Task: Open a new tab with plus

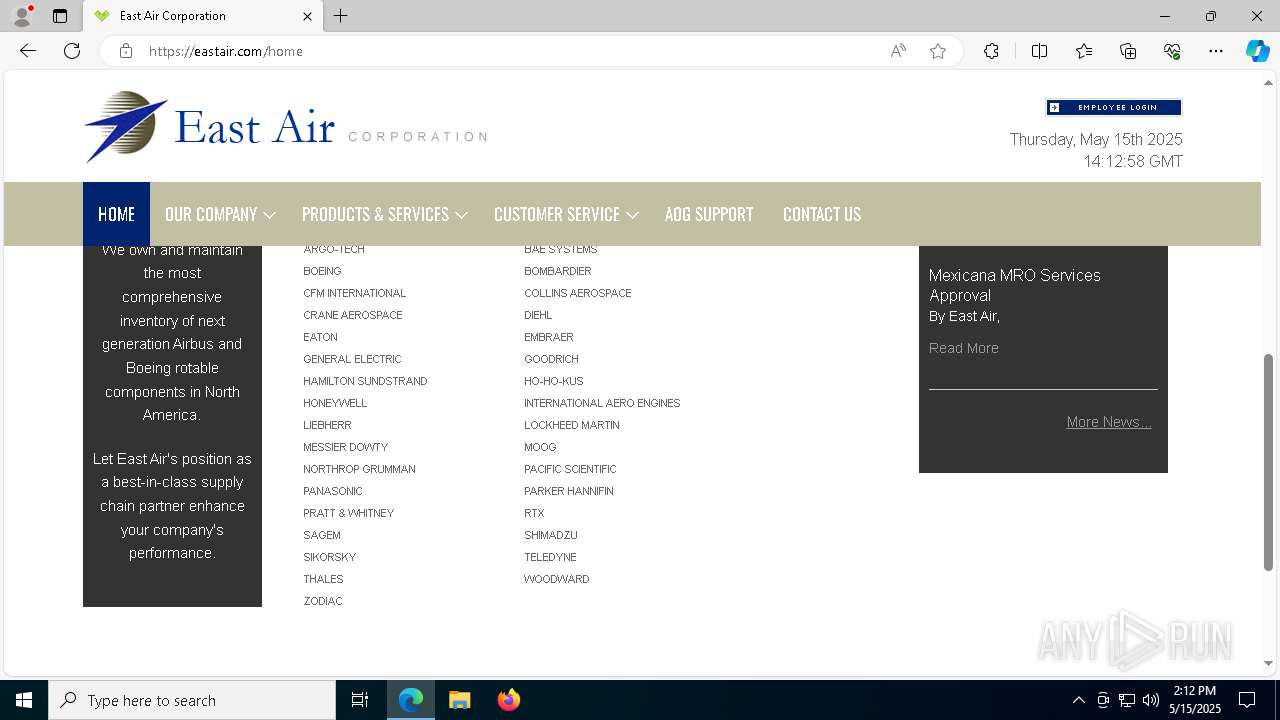Action: 341,16
